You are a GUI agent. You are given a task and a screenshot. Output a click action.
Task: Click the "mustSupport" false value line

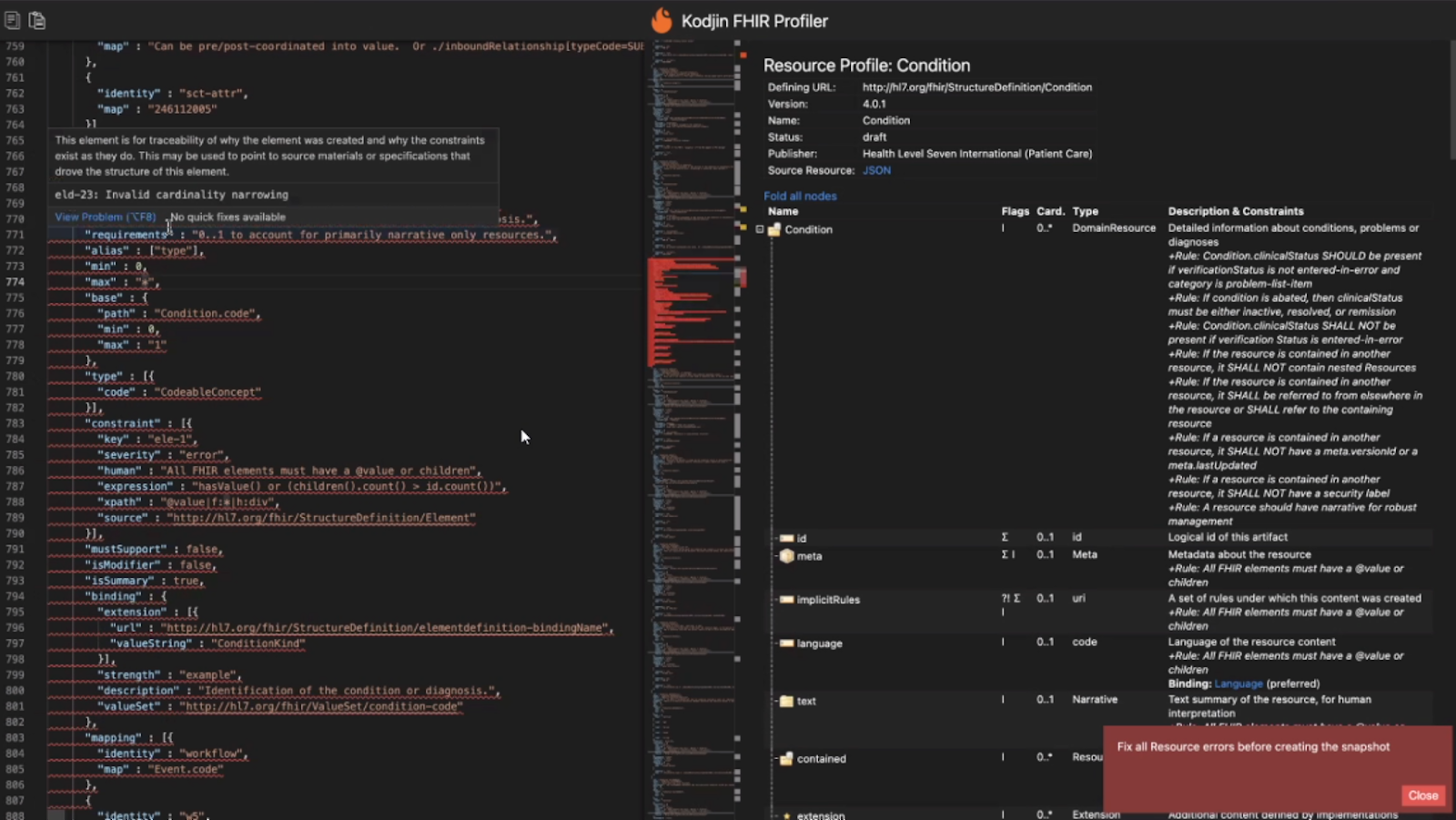click(x=154, y=549)
